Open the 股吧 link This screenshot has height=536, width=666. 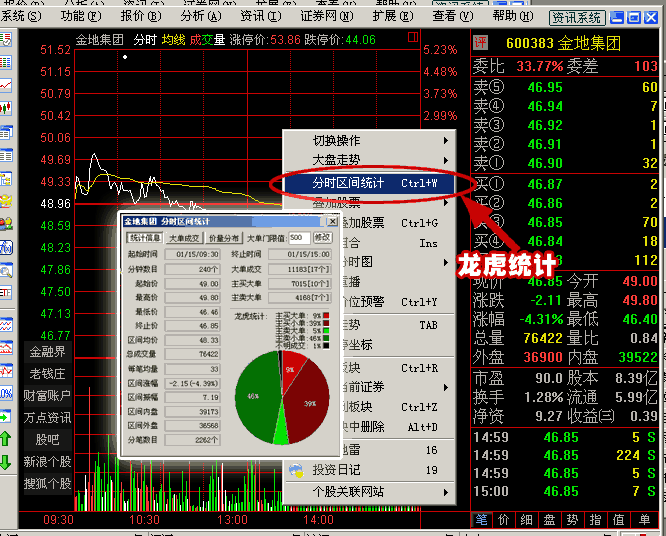coord(48,440)
